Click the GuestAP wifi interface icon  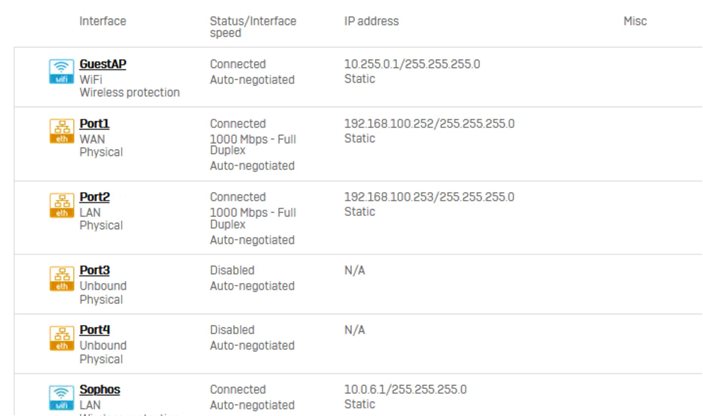point(61,72)
